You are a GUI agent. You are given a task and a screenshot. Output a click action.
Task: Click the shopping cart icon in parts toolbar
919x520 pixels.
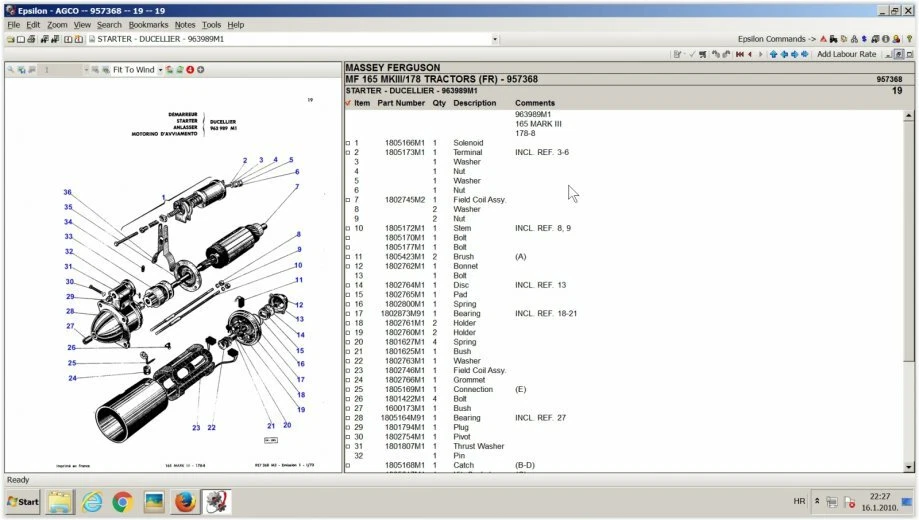coord(703,54)
